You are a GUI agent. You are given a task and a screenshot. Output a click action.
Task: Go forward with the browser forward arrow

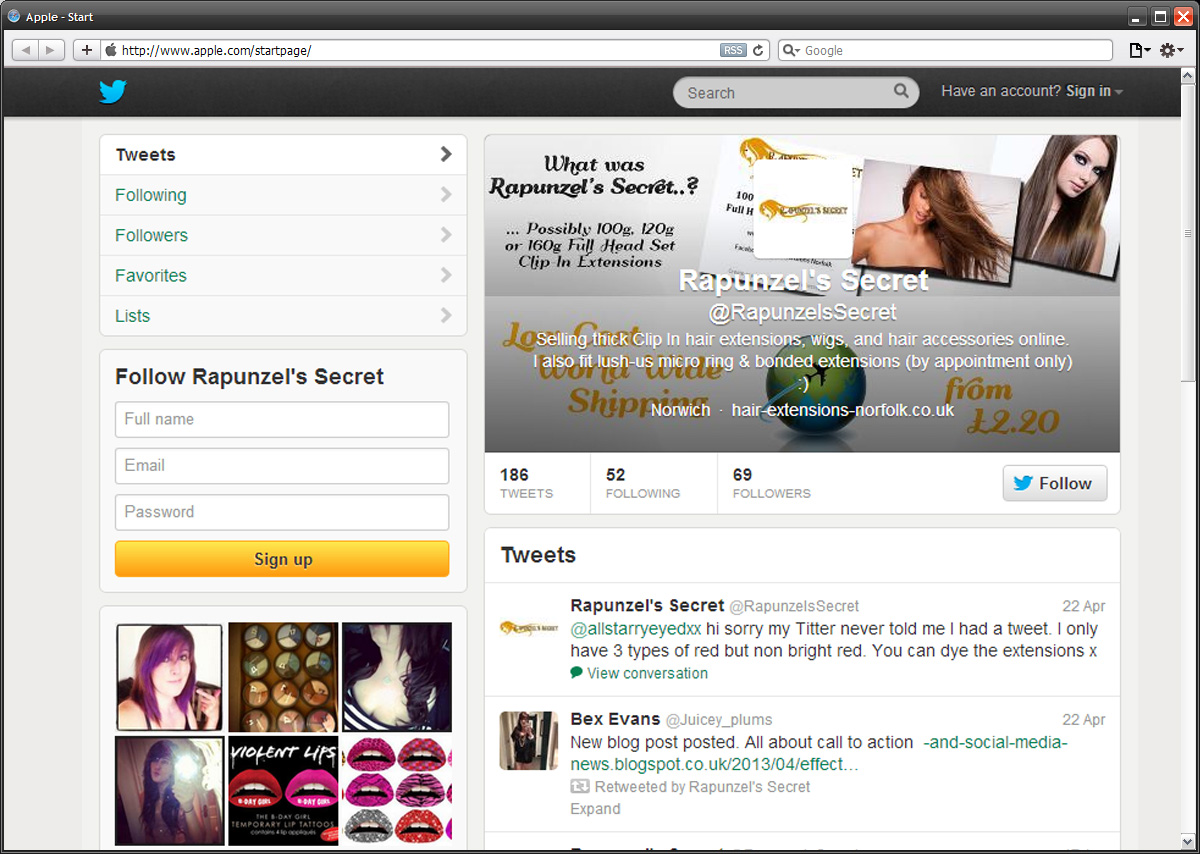click(x=52, y=50)
